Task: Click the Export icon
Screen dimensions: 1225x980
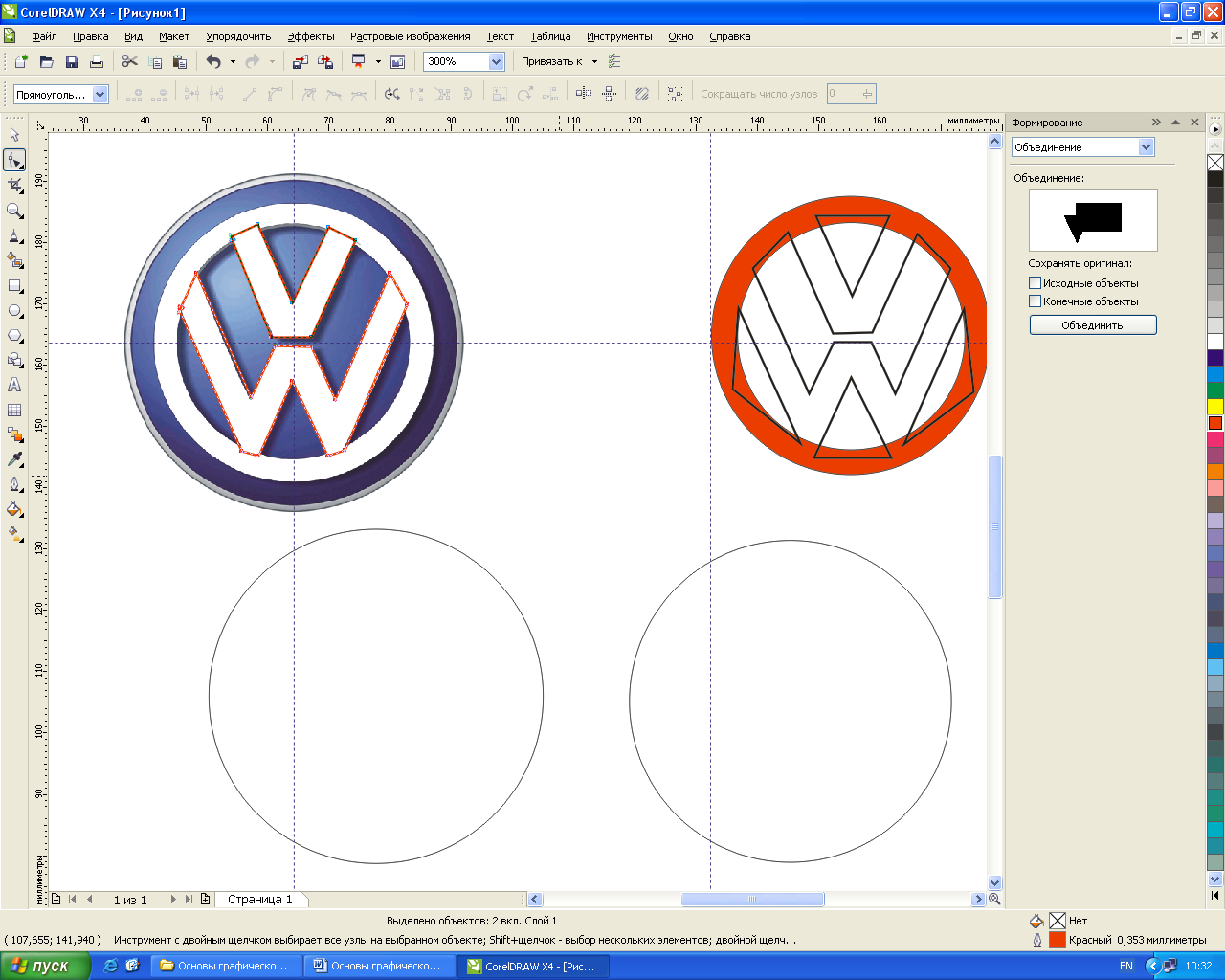Action: click(325, 61)
